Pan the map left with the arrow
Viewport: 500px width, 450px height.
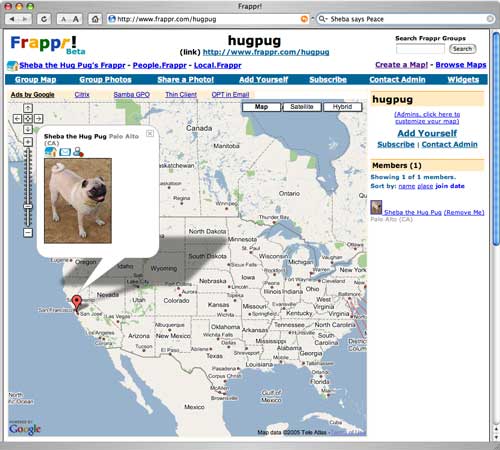pyautogui.click(x=17, y=118)
